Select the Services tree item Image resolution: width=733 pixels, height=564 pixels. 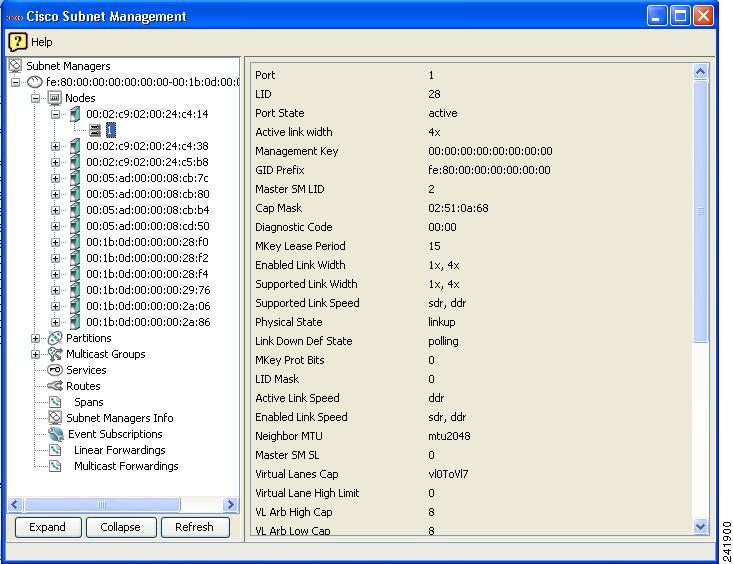[86, 370]
